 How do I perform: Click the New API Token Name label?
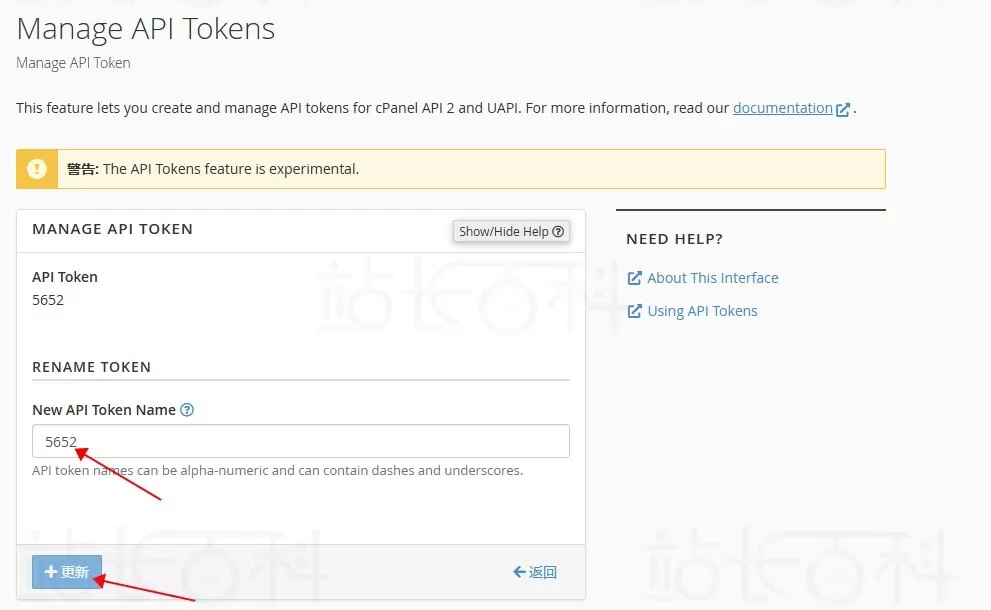tap(104, 410)
